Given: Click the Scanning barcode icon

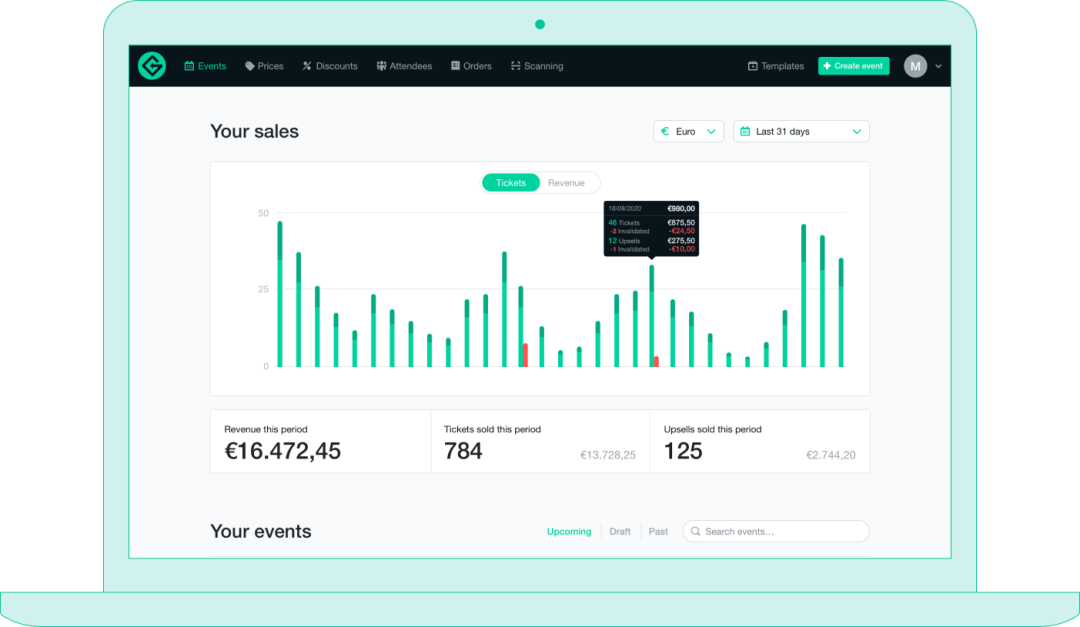Looking at the screenshot, I should (x=515, y=66).
